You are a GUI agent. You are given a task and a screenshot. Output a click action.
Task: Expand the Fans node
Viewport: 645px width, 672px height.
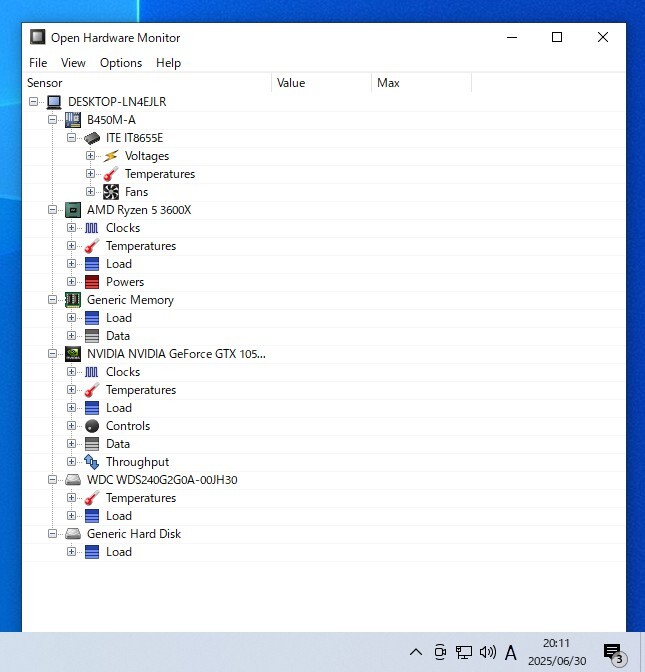(90, 192)
